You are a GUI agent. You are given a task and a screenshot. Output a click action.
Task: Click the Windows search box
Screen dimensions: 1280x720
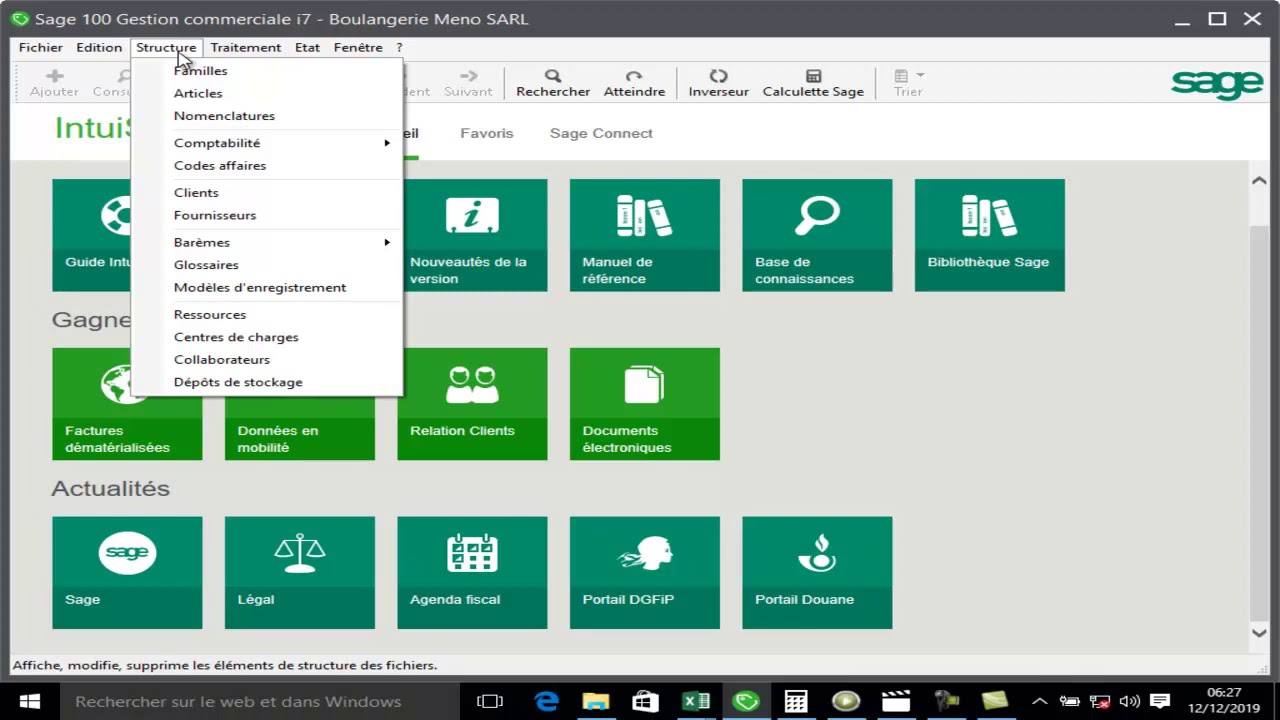pyautogui.click(x=258, y=701)
